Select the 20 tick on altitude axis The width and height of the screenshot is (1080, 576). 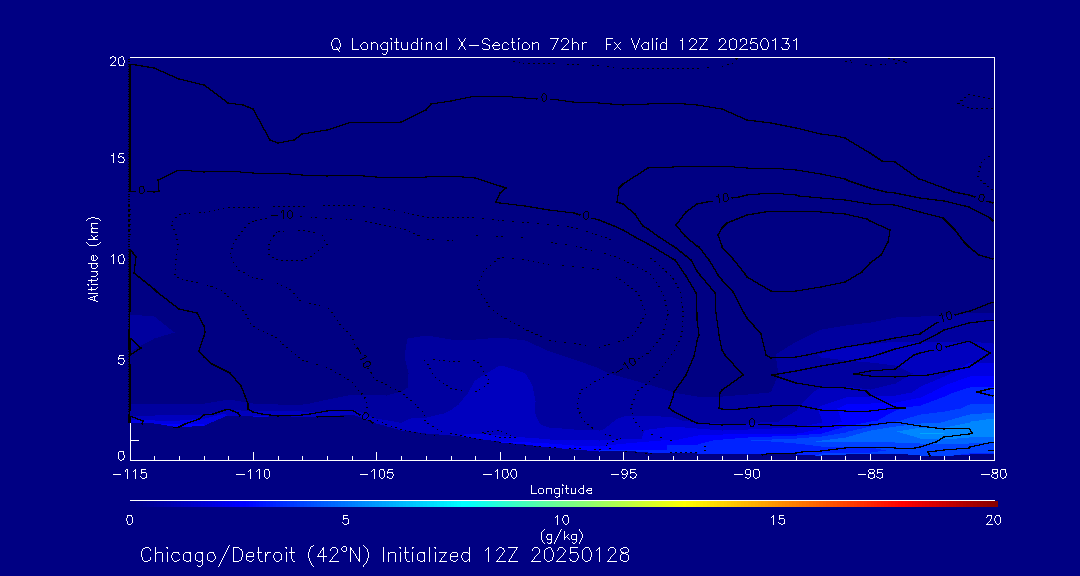(116, 61)
